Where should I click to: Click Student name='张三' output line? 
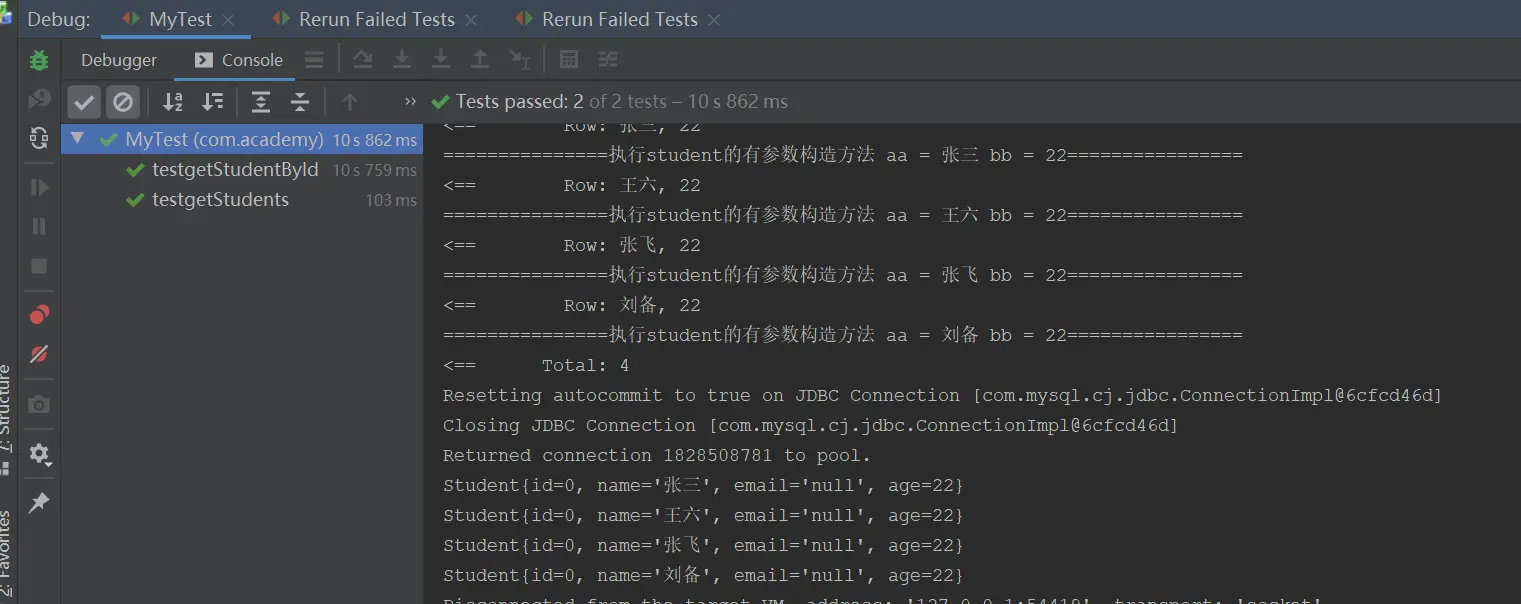[703, 485]
